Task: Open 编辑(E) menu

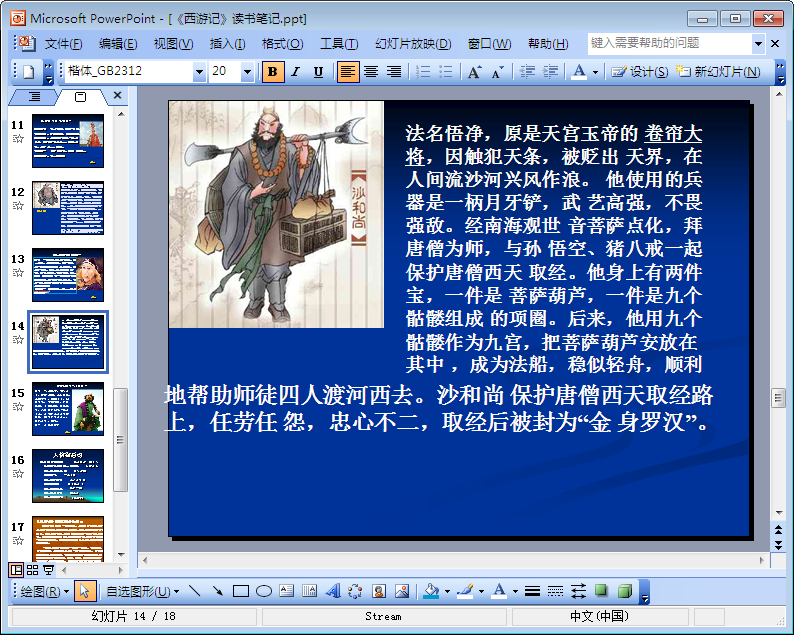Action: point(118,44)
